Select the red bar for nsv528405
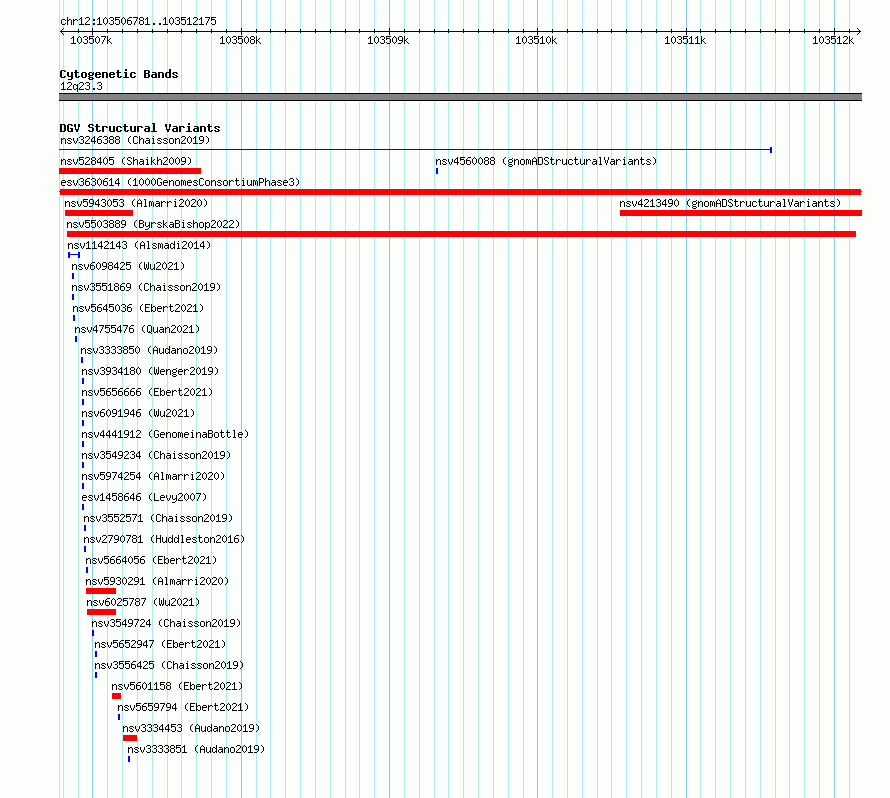The image size is (890, 798). (130, 171)
